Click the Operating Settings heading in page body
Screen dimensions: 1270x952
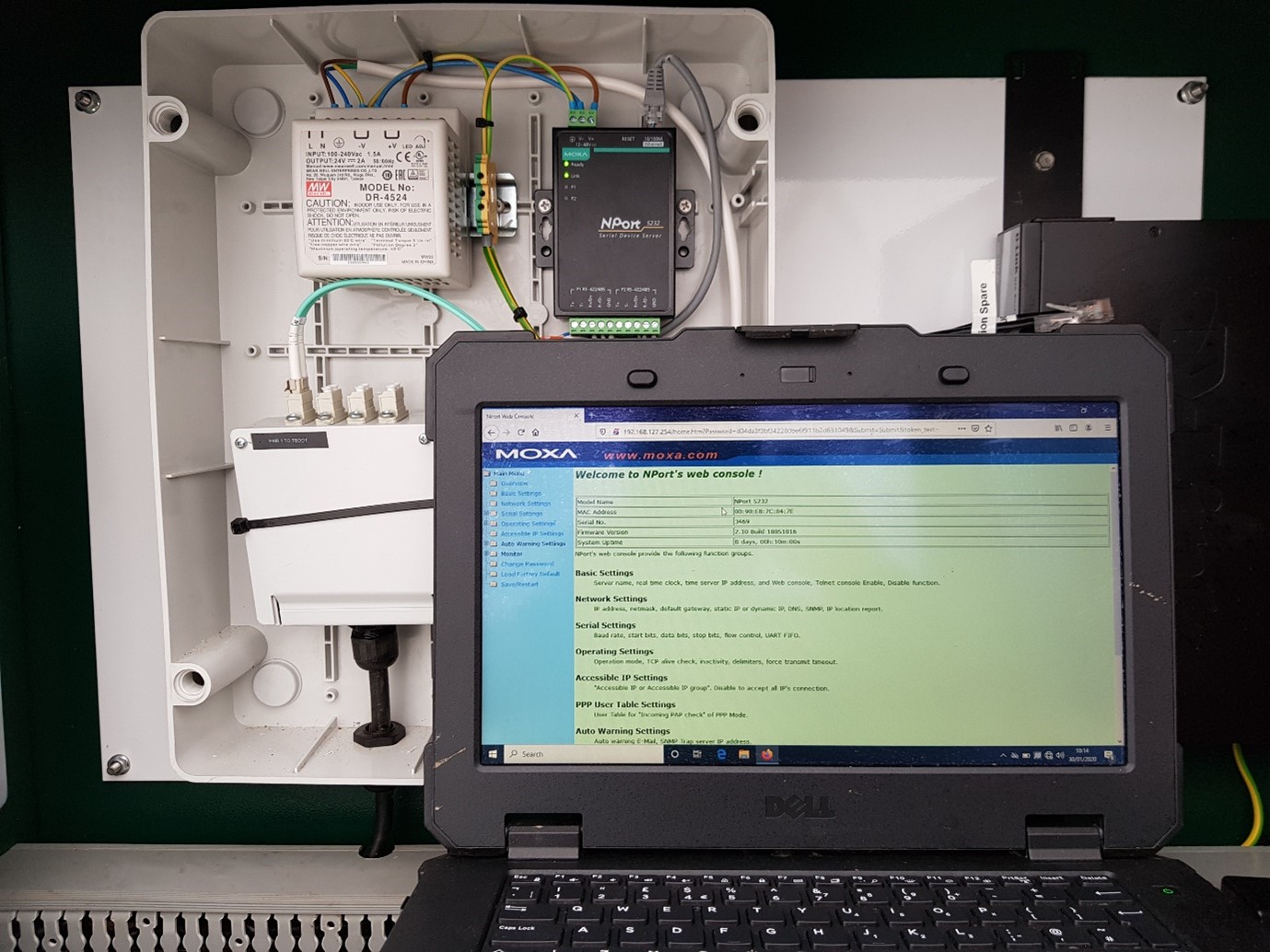(614, 651)
